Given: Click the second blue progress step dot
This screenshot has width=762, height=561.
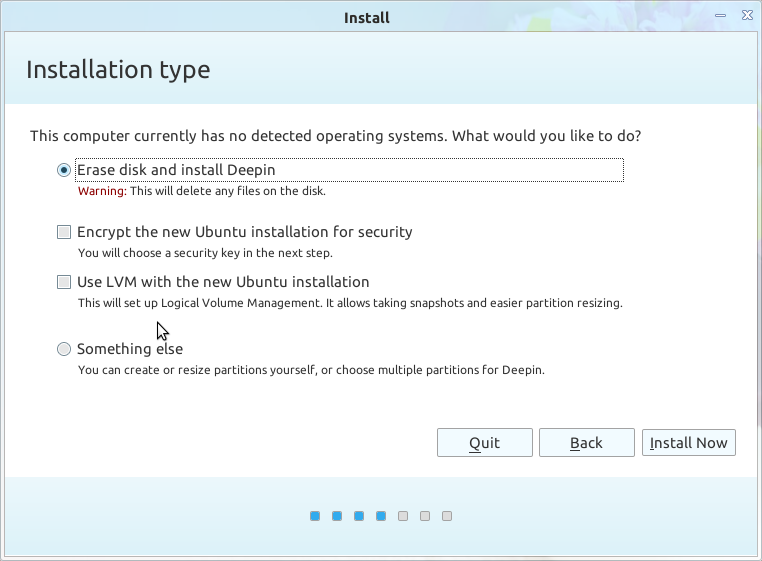Looking at the screenshot, I should coord(337,516).
